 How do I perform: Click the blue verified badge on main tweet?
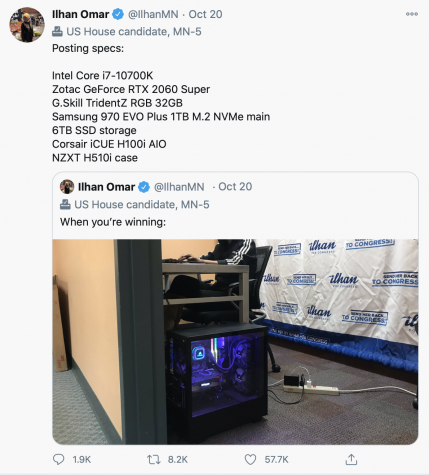(118, 14)
